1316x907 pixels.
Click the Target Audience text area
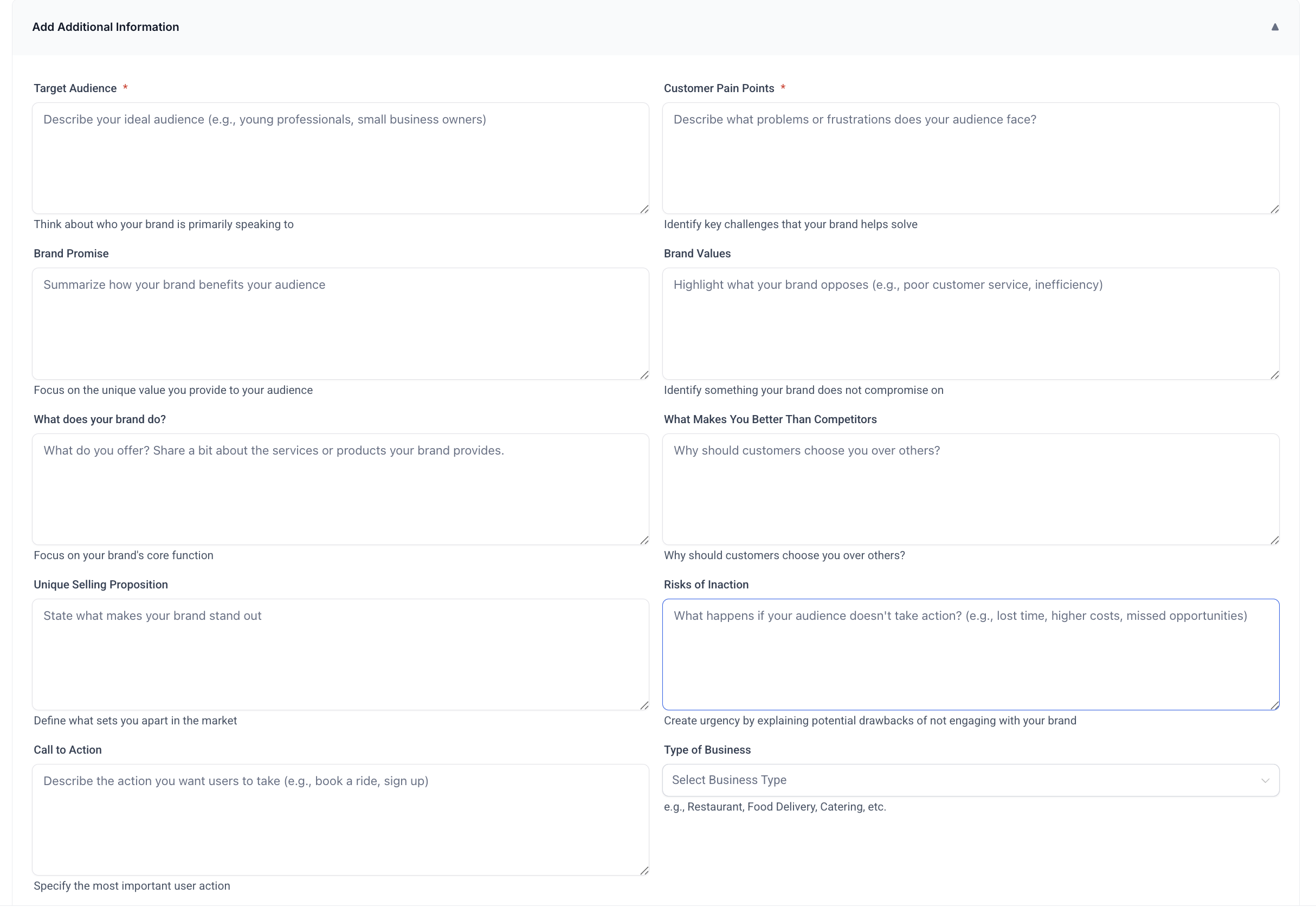pos(340,158)
